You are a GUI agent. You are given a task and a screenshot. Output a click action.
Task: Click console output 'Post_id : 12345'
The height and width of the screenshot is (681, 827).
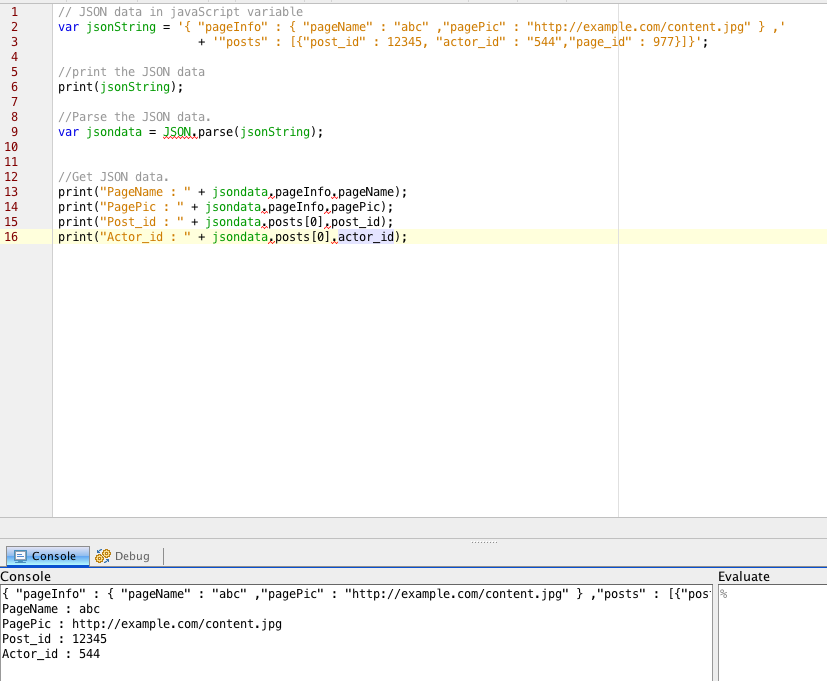tap(54, 639)
